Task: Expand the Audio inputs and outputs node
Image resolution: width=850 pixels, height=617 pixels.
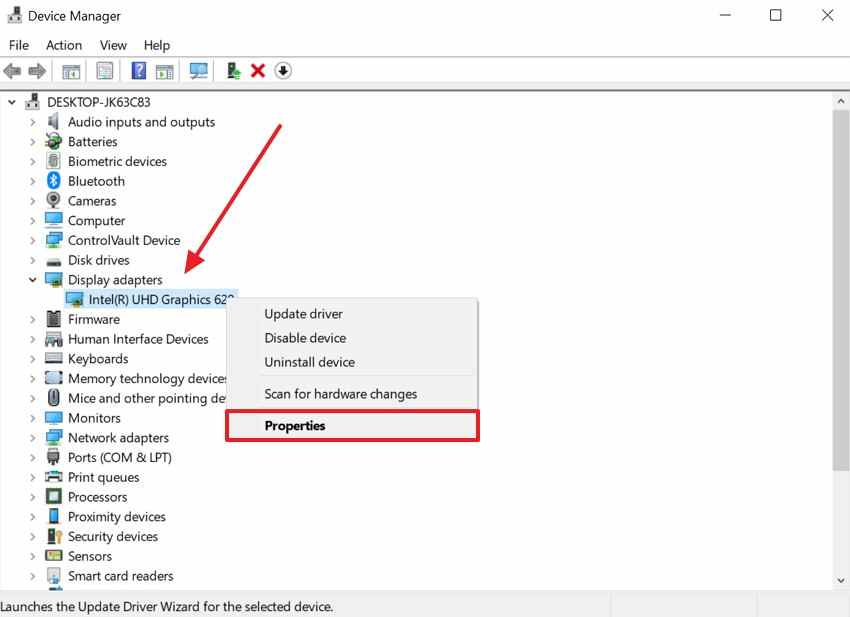Action: (33, 121)
